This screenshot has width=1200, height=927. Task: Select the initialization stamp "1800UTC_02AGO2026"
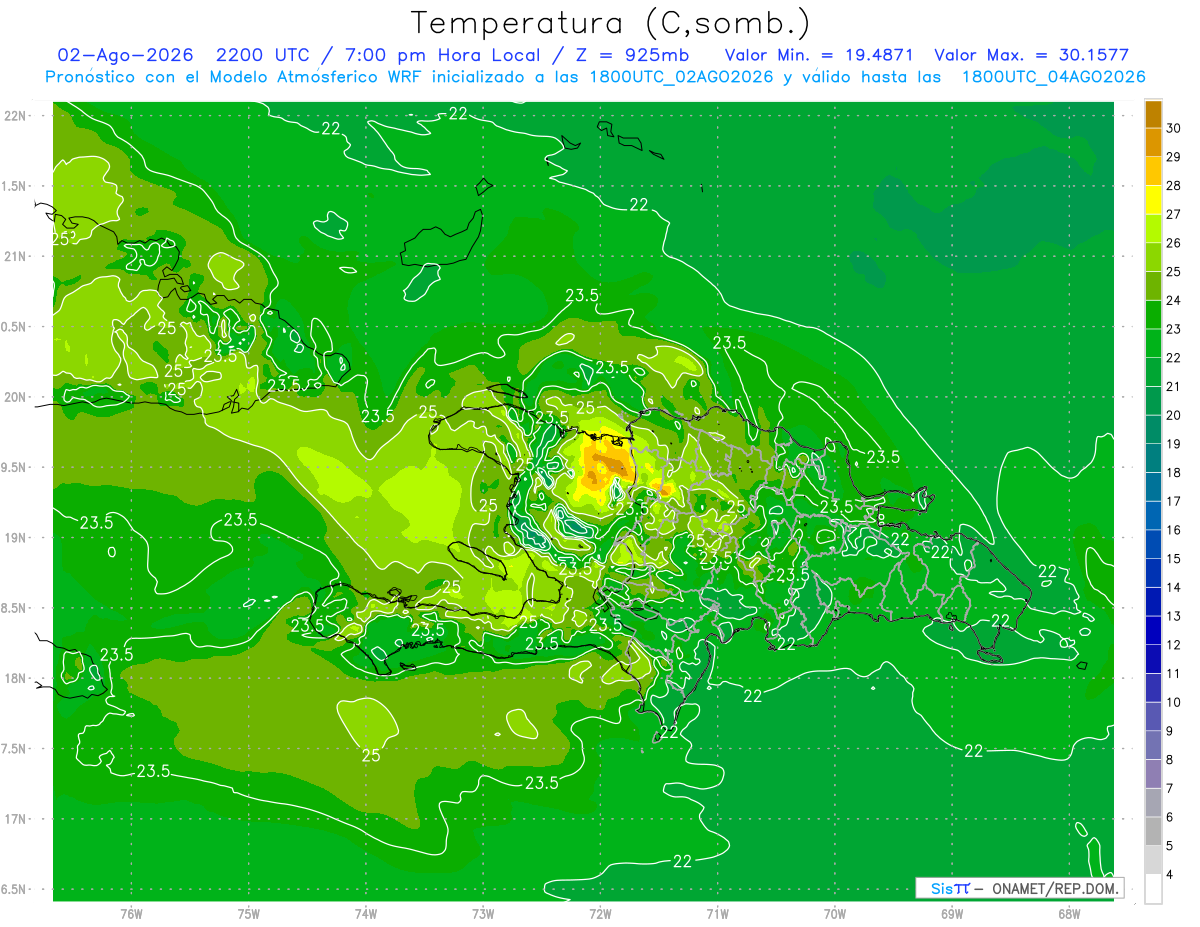click(679, 77)
